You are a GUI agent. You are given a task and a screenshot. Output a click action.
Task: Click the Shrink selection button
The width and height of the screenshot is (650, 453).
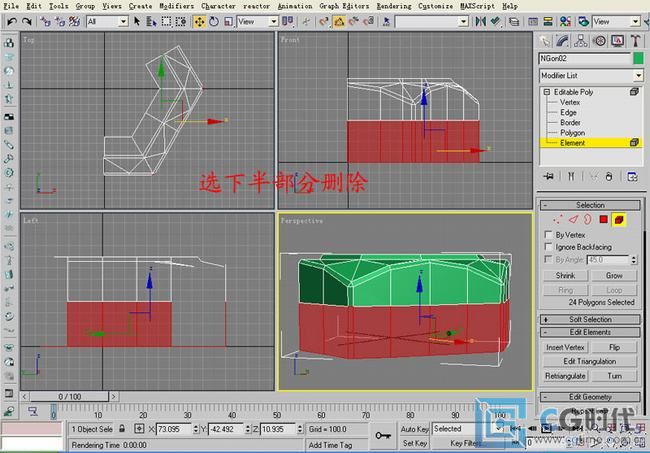tap(565, 276)
